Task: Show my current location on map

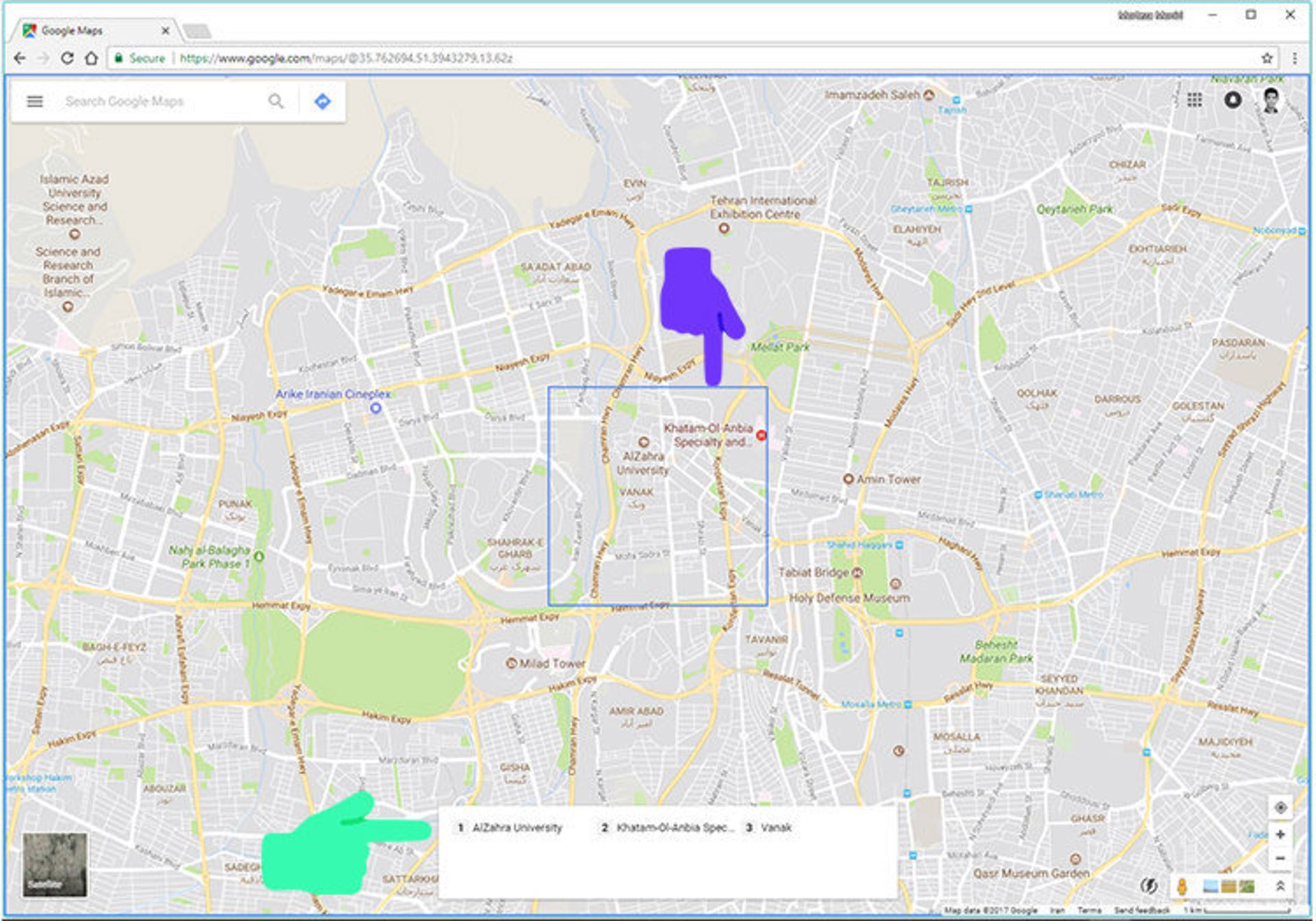Action: (1280, 807)
